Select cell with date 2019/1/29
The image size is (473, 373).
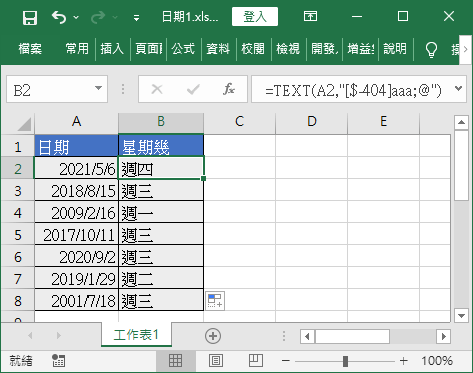pos(76,279)
